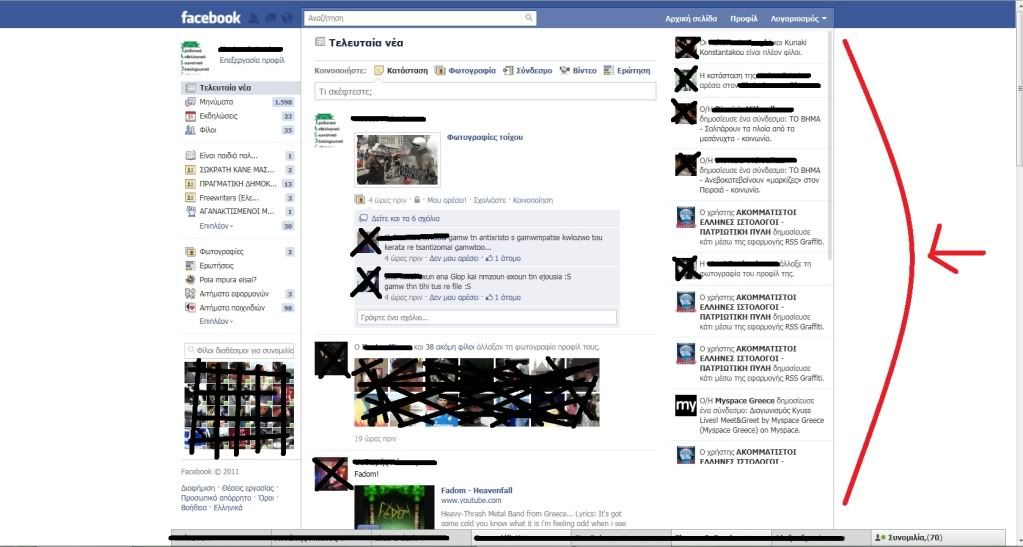Viewport: 1023px width, 547px height.
Task: Click Δείτε και τα 6 σχόλια
Action: tap(405, 219)
